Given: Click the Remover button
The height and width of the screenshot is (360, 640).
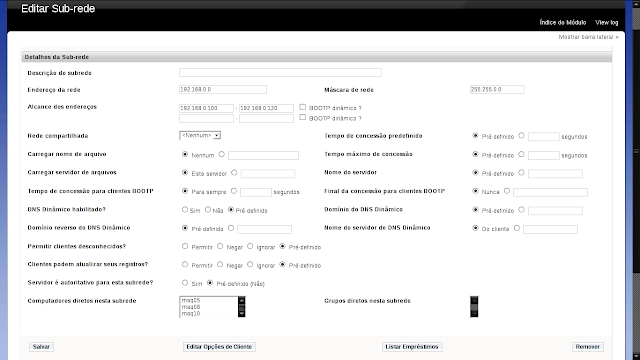Looking at the screenshot, I should tap(588, 347).
